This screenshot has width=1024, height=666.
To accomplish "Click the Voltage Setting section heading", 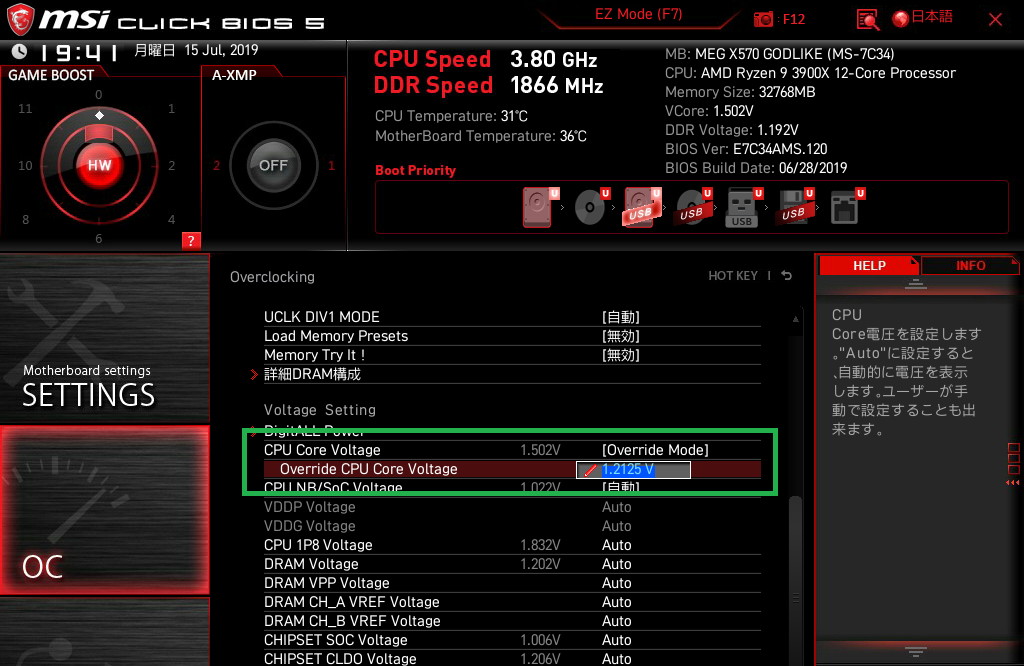I will [x=320, y=410].
